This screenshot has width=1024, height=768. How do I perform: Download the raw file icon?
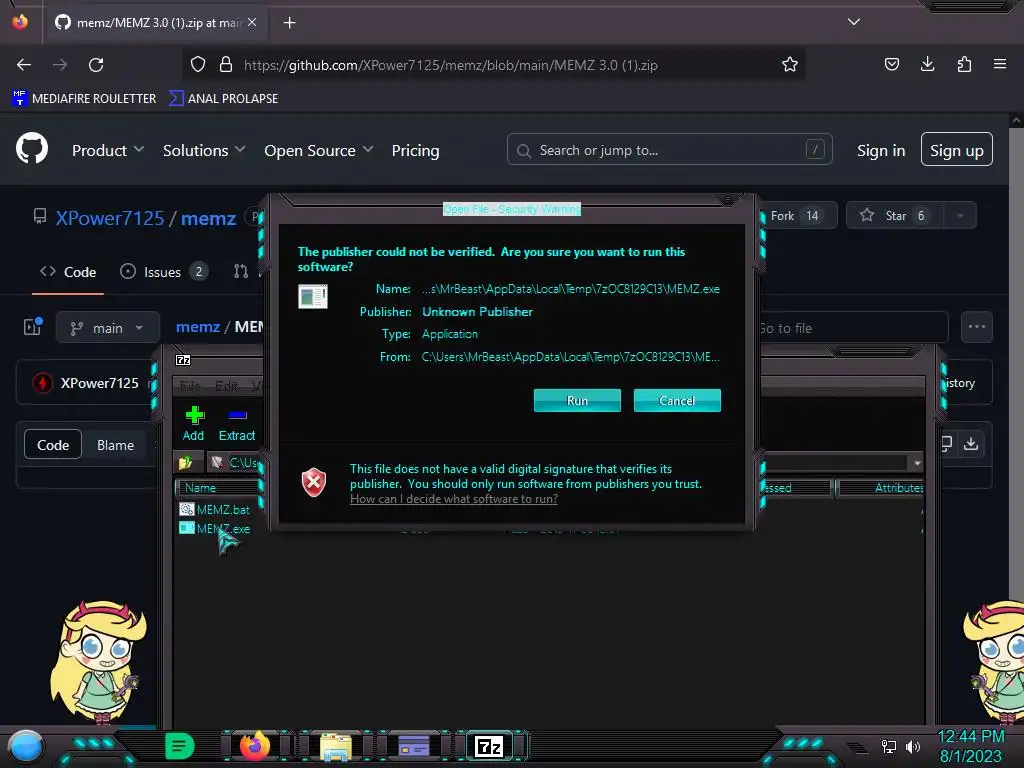click(971, 444)
